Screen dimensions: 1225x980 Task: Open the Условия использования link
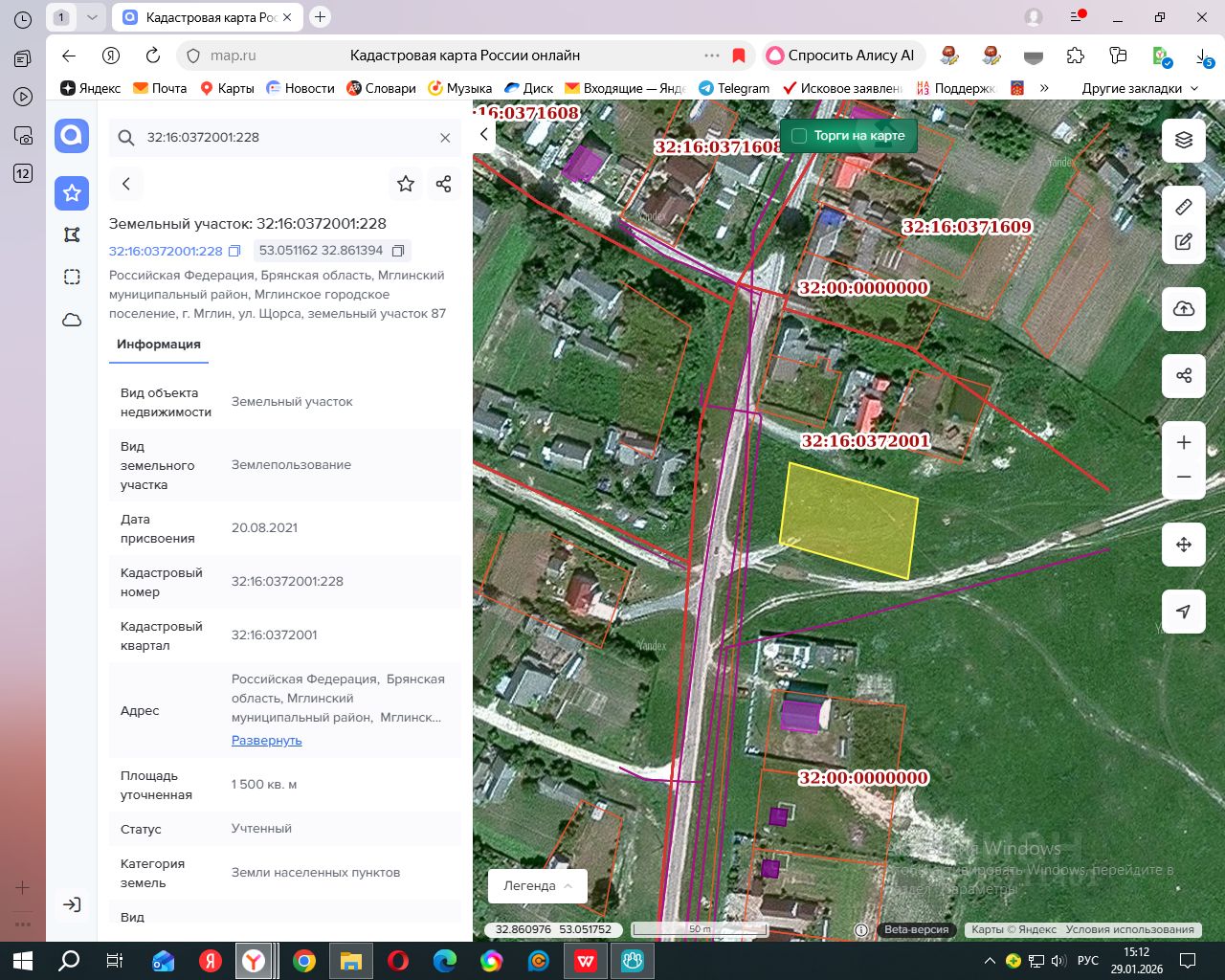coord(1130,929)
